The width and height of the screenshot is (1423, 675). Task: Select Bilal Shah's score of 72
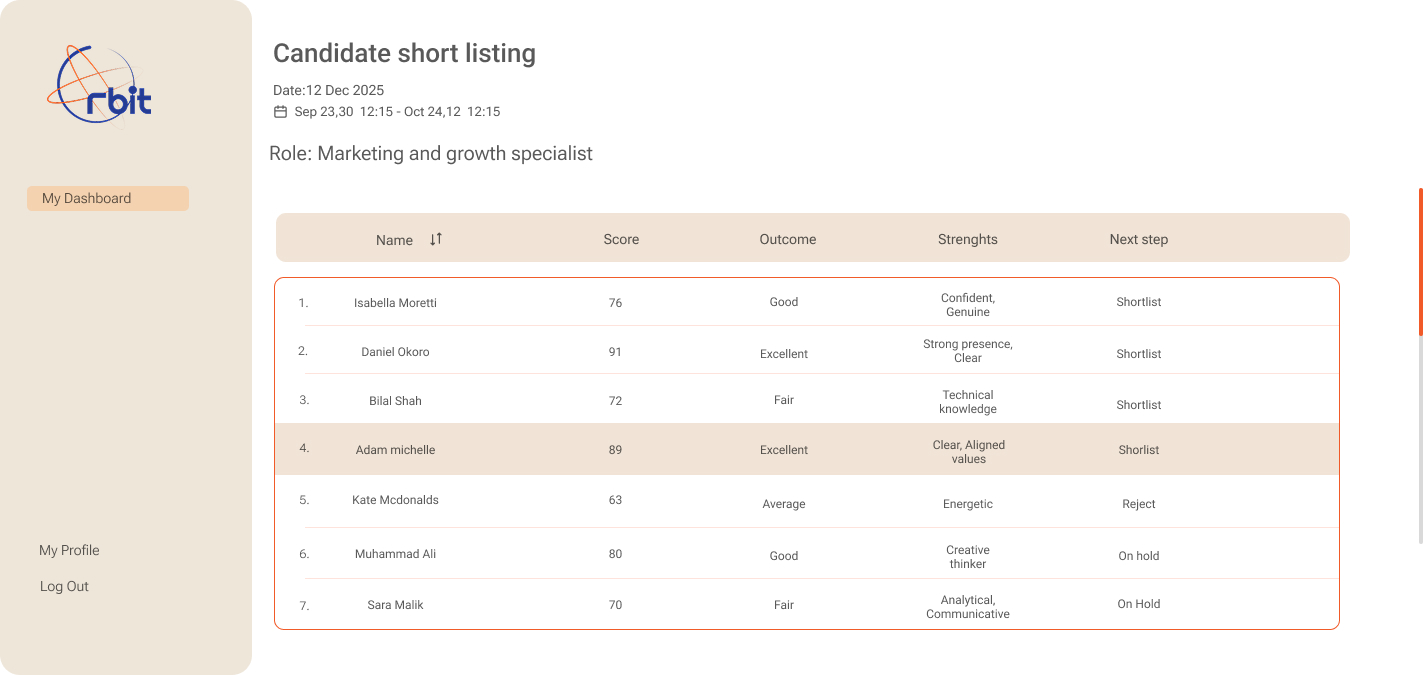pyautogui.click(x=615, y=399)
